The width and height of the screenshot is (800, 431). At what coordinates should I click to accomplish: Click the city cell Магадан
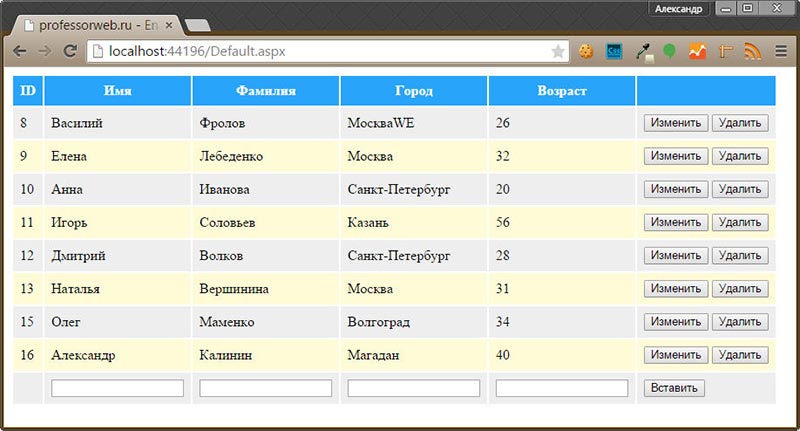click(414, 355)
